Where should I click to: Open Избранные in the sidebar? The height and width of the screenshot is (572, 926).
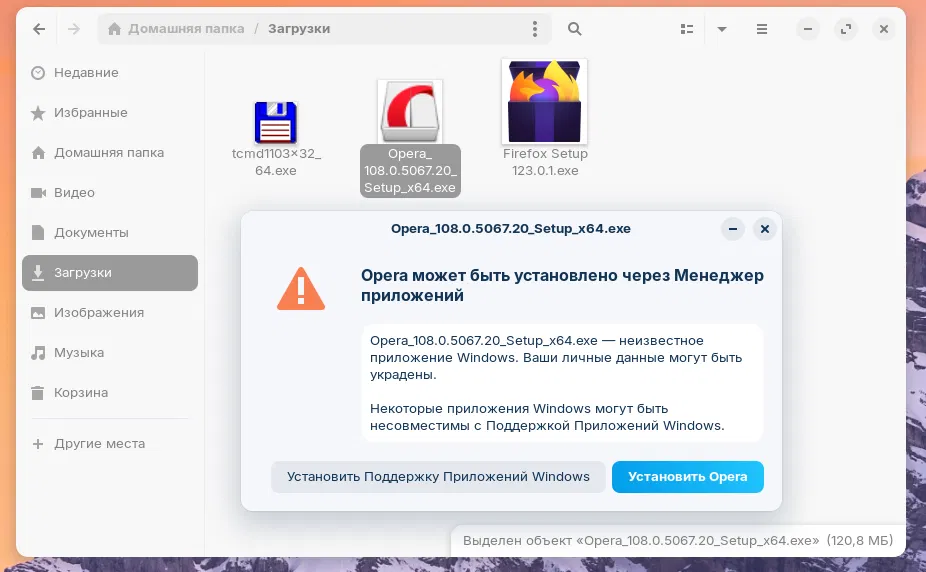[110, 113]
